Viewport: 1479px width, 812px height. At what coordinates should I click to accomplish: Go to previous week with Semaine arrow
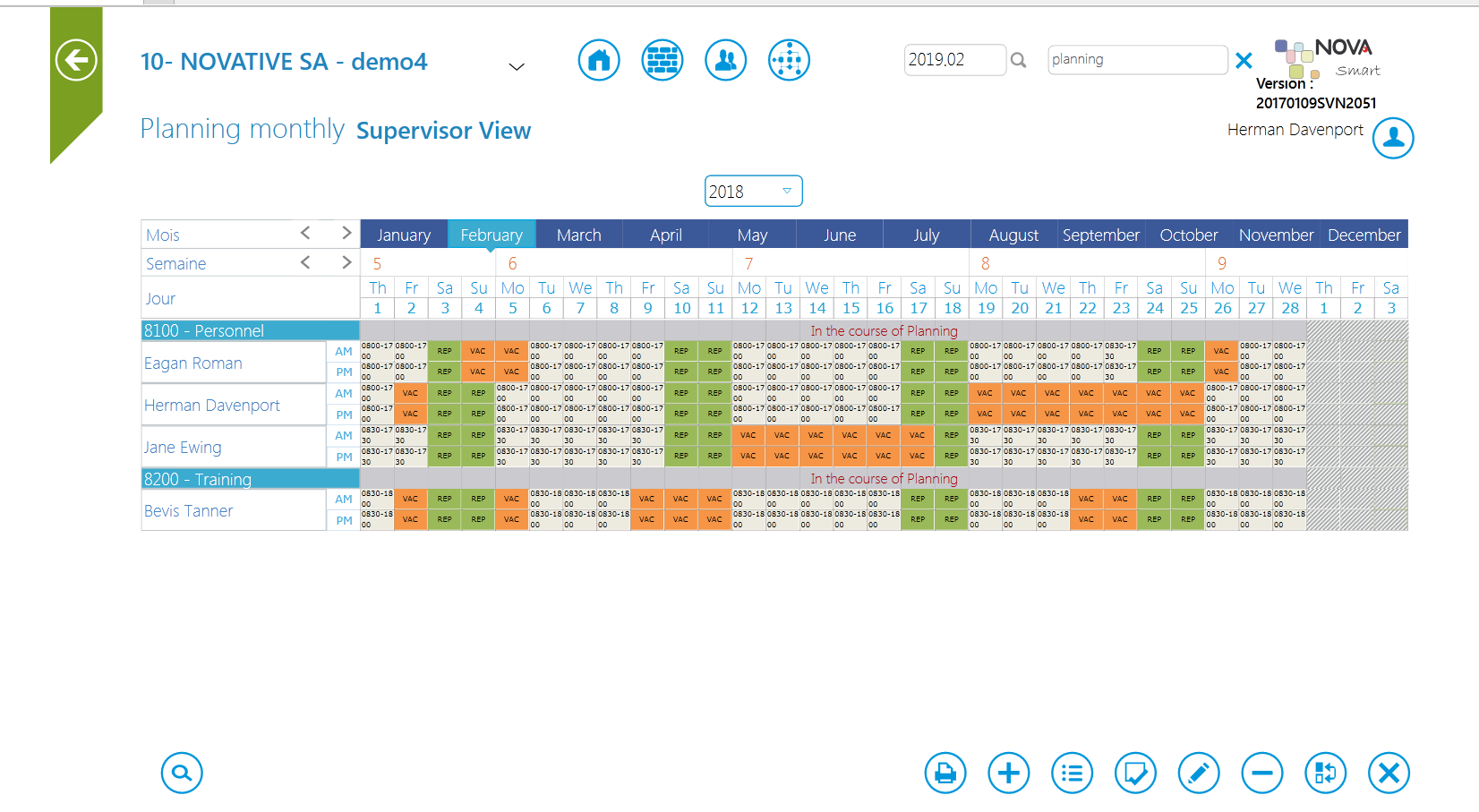pyautogui.click(x=305, y=262)
